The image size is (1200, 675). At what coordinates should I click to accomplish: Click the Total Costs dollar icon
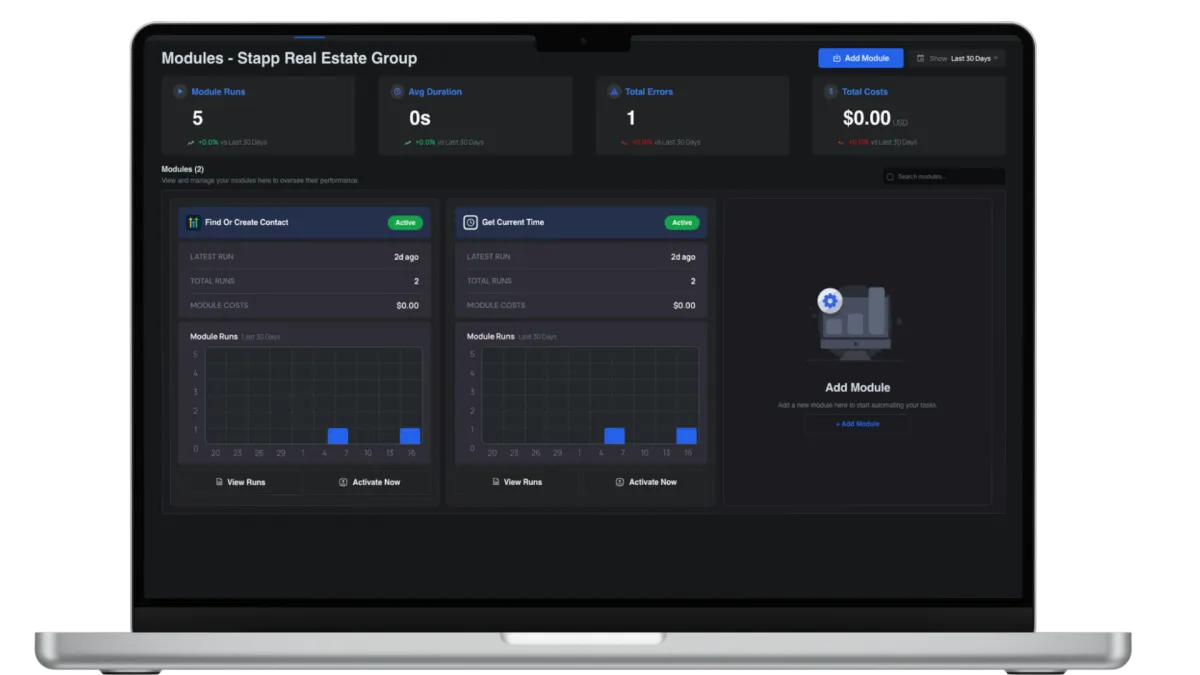point(830,91)
